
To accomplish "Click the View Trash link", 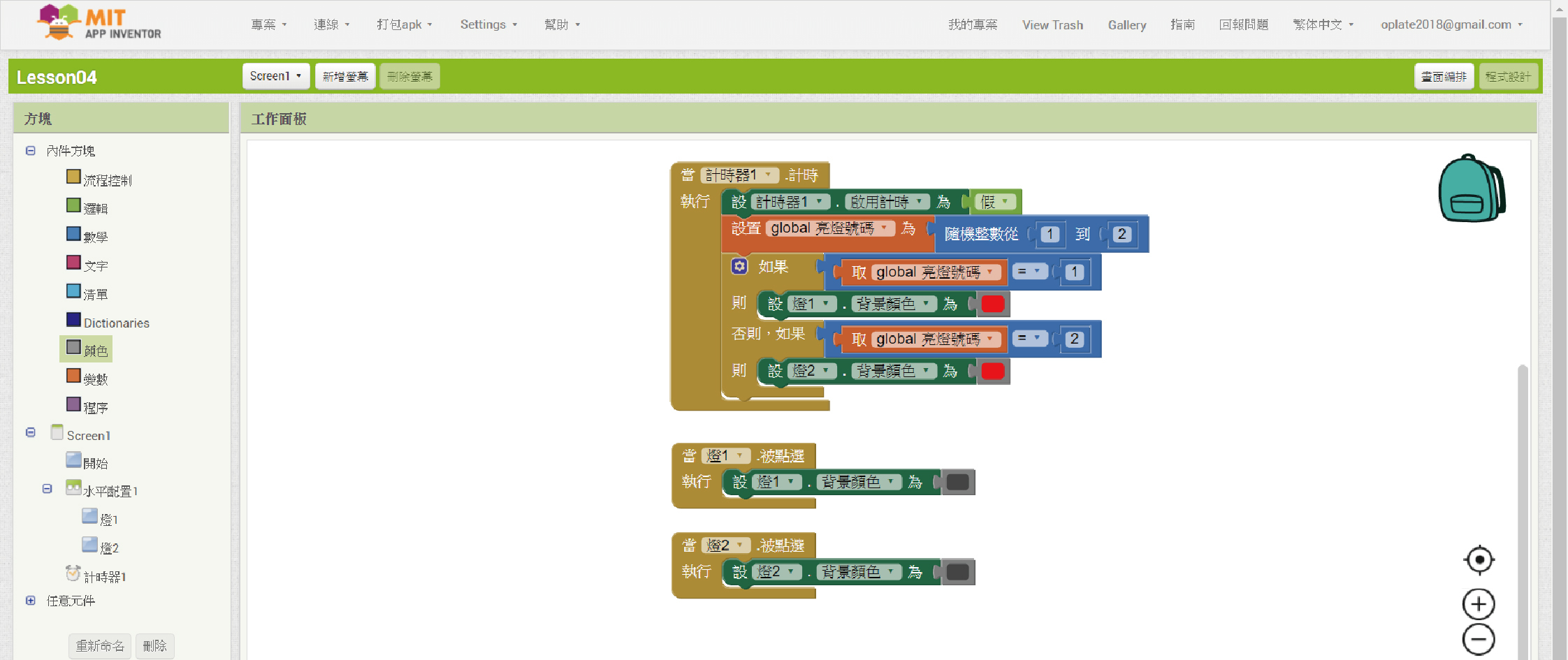I will (x=1052, y=24).
